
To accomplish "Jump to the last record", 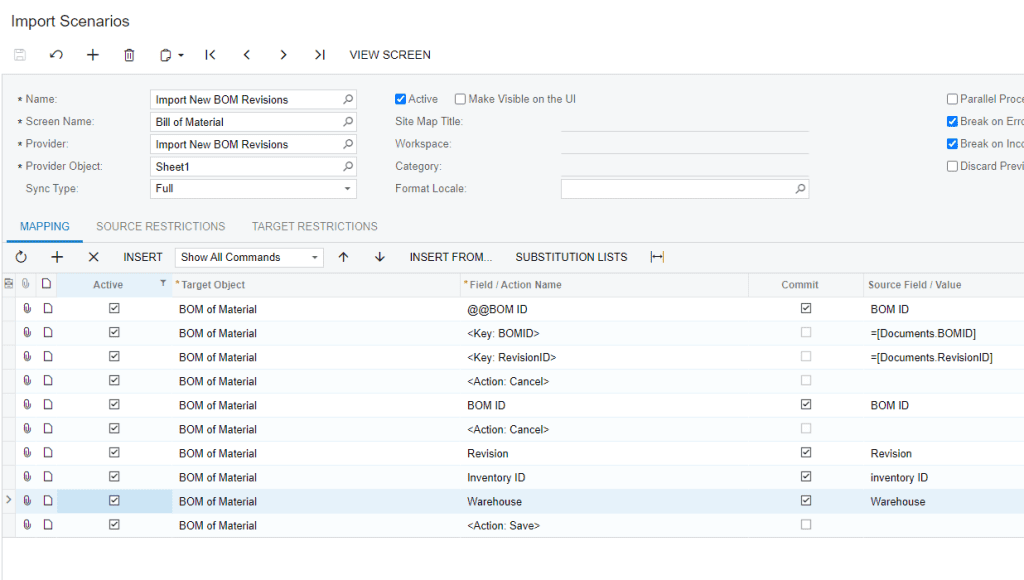I will pyautogui.click(x=319, y=55).
